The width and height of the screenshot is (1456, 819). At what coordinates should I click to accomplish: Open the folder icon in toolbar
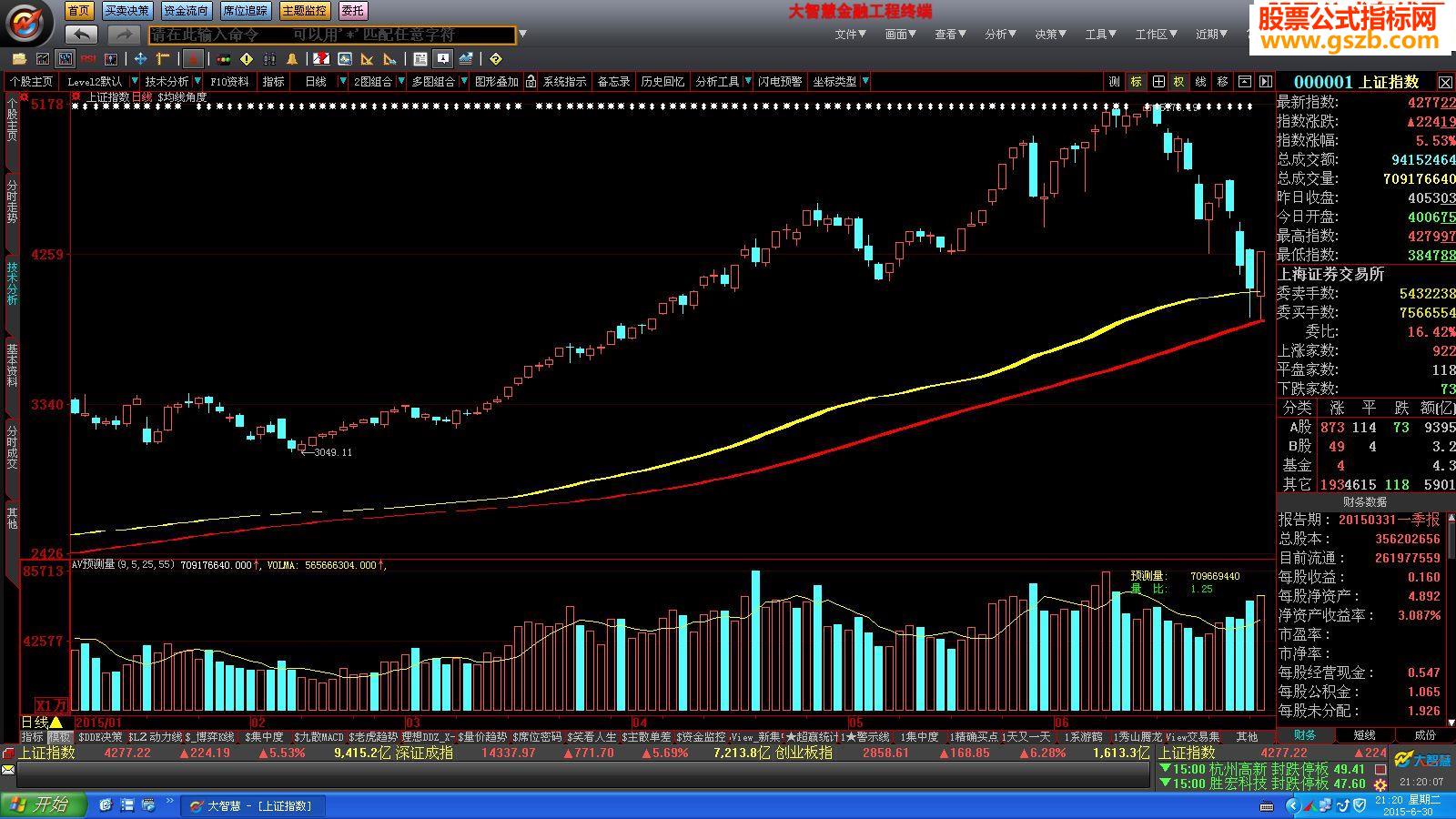pyautogui.click(x=18, y=59)
